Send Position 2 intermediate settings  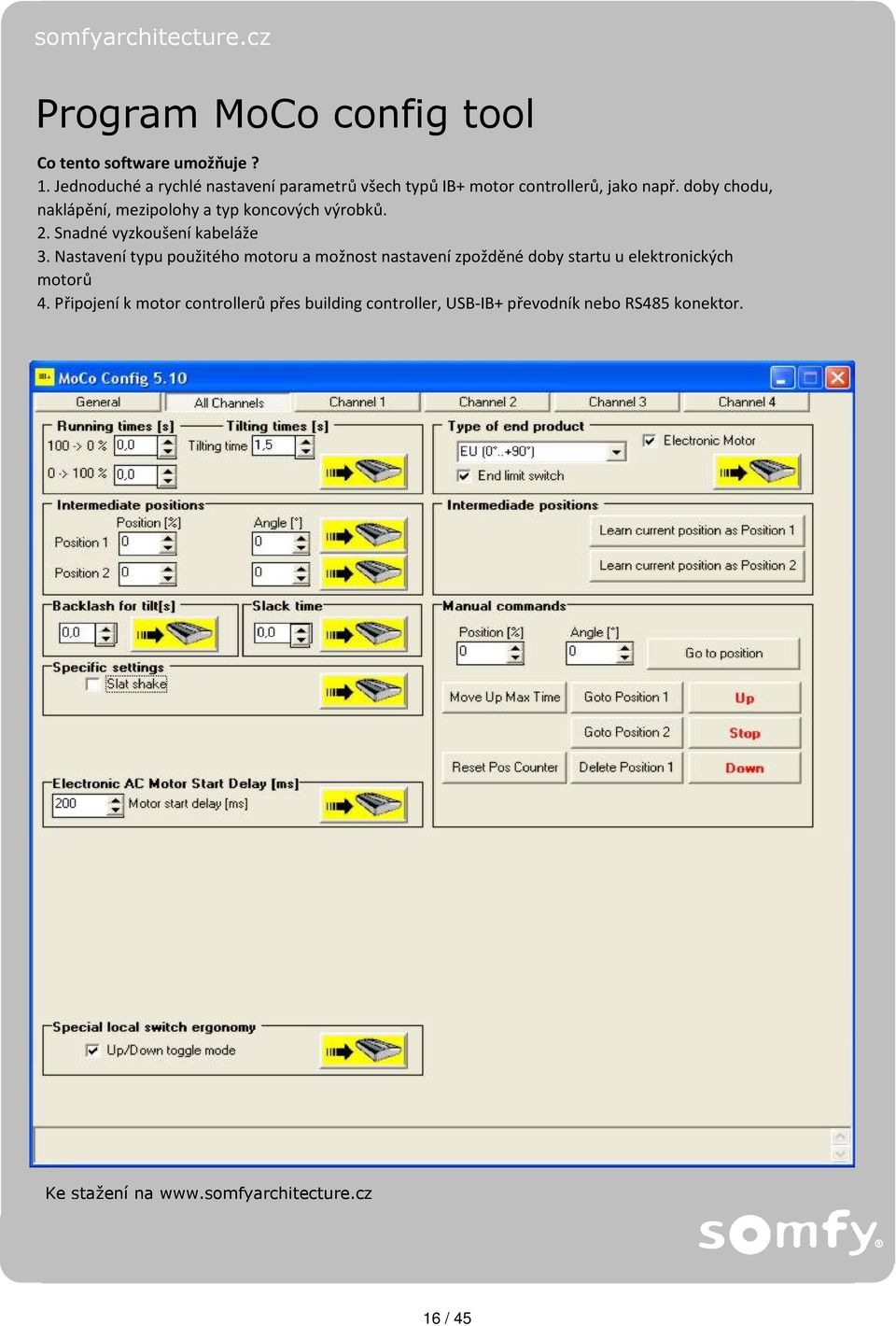[364, 571]
